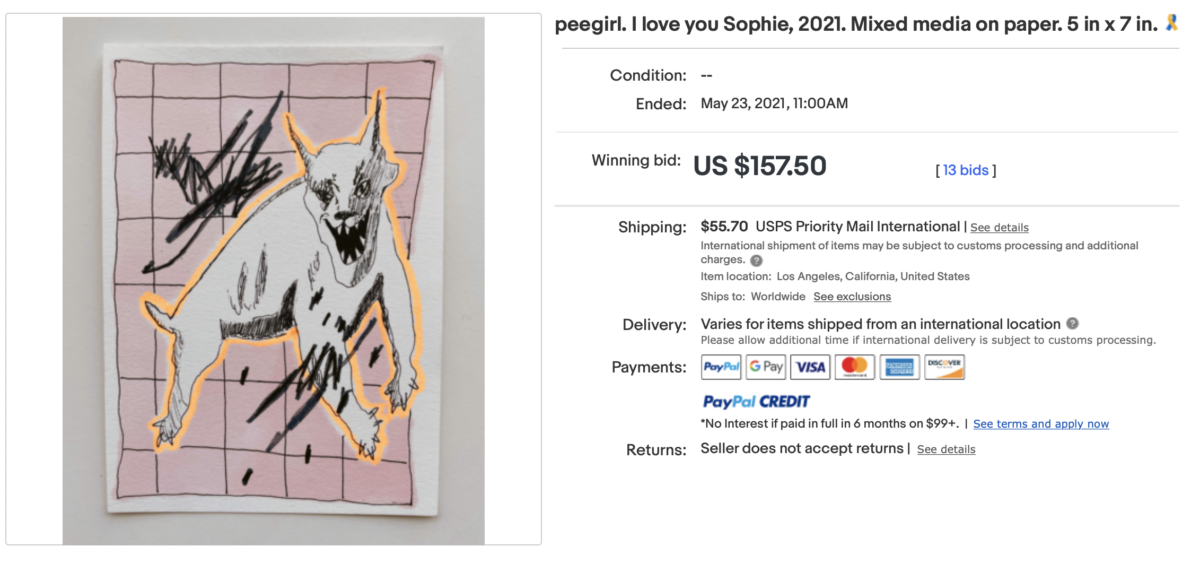Select the Discover card icon
This screenshot has height=564, width=1200.
pos(944,367)
